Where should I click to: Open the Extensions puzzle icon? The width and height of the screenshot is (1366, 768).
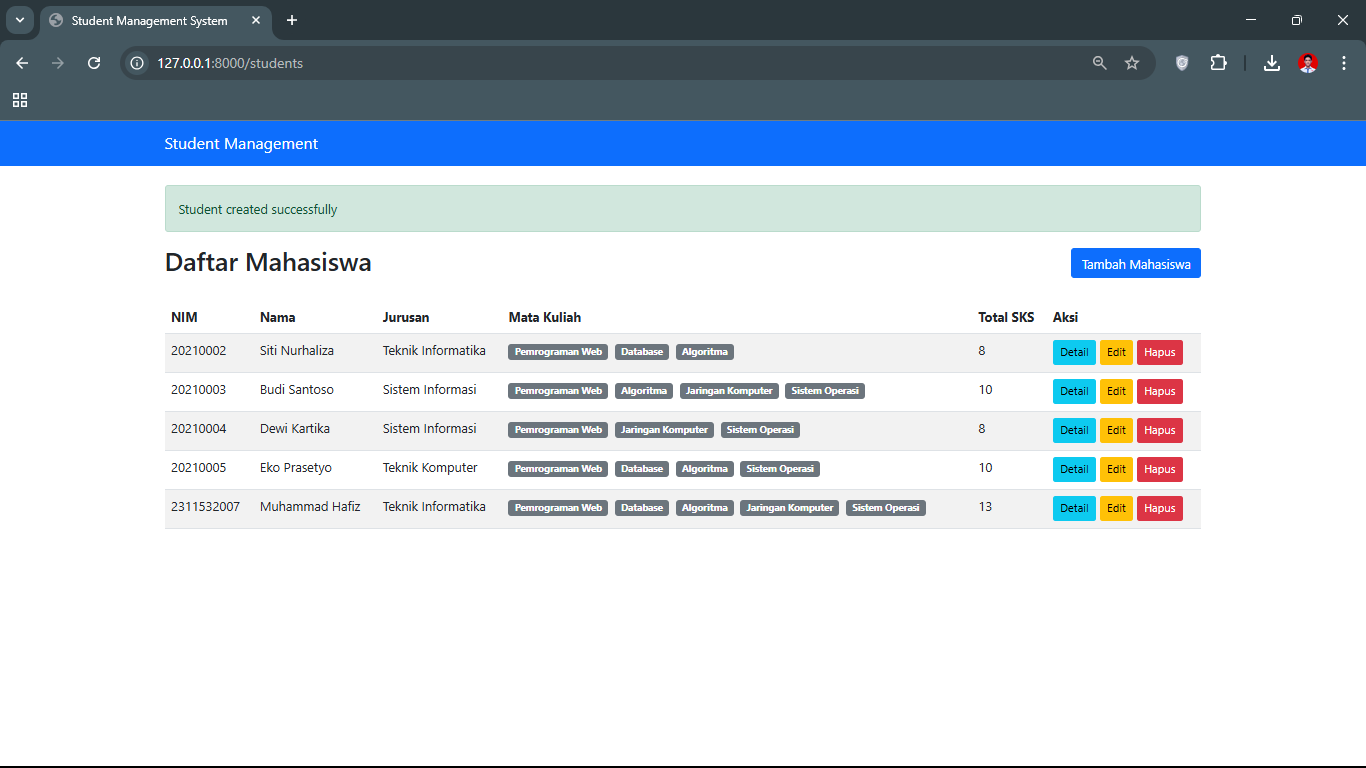(1218, 63)
